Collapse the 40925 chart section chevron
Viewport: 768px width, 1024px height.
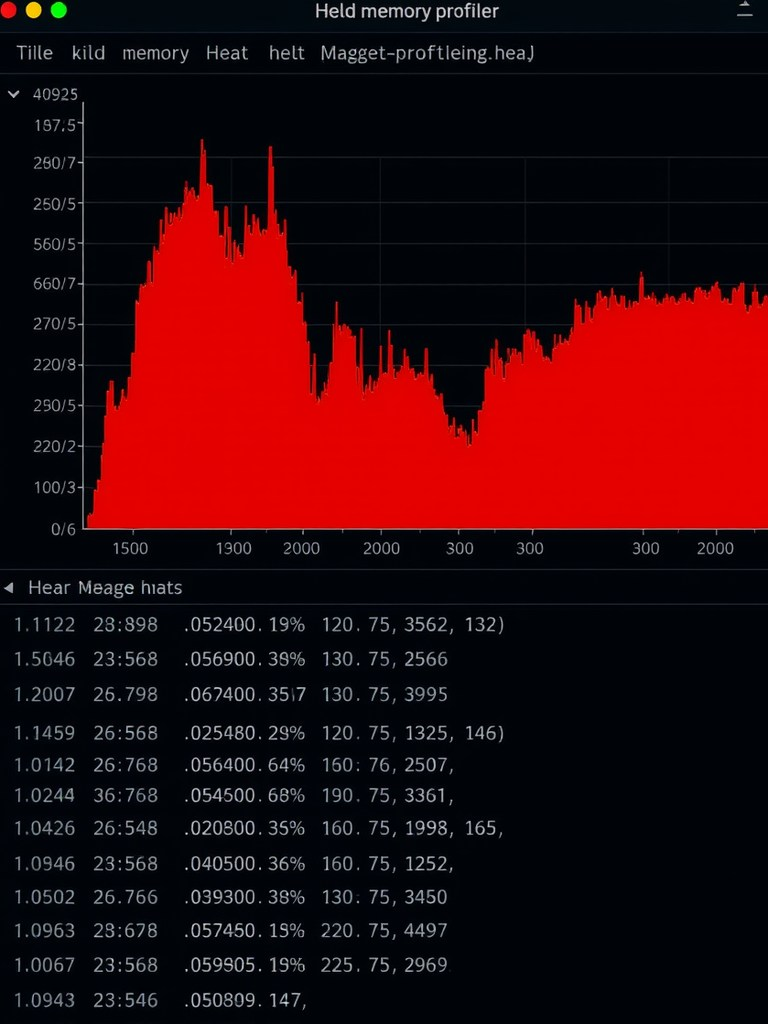(x=13, y=94)
